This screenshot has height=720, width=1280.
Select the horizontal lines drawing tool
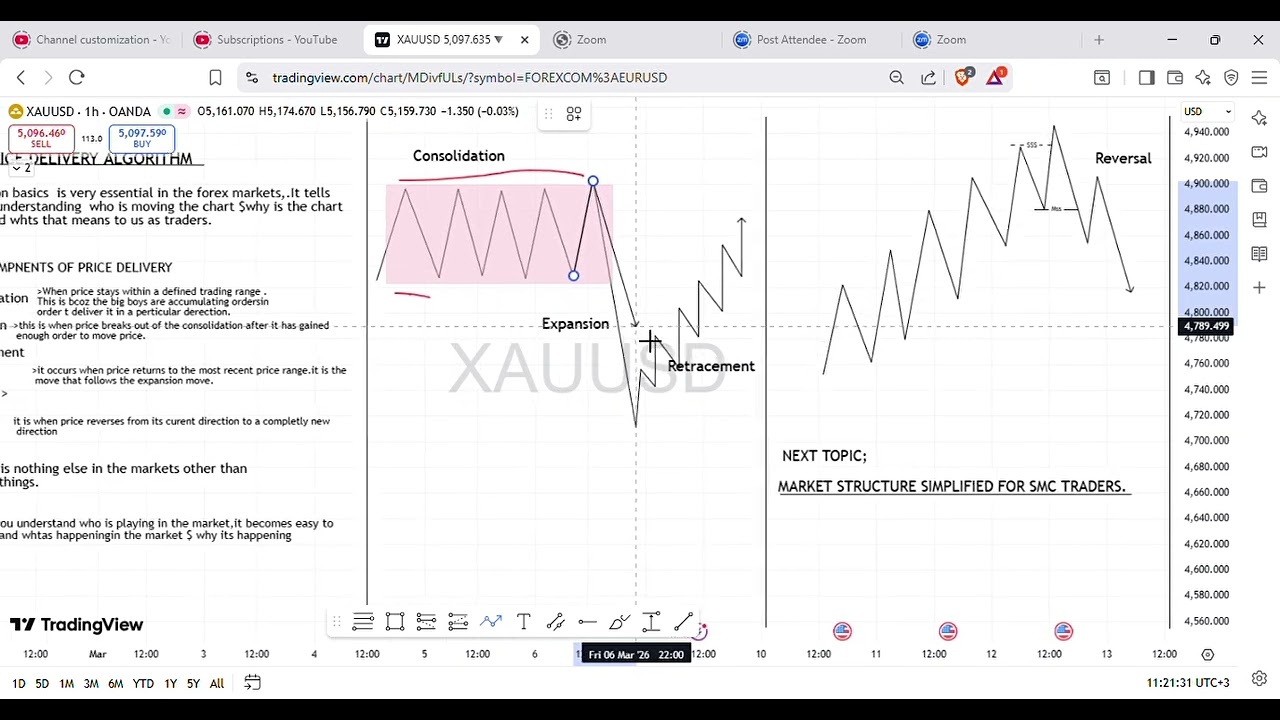(x=363, y=623)
